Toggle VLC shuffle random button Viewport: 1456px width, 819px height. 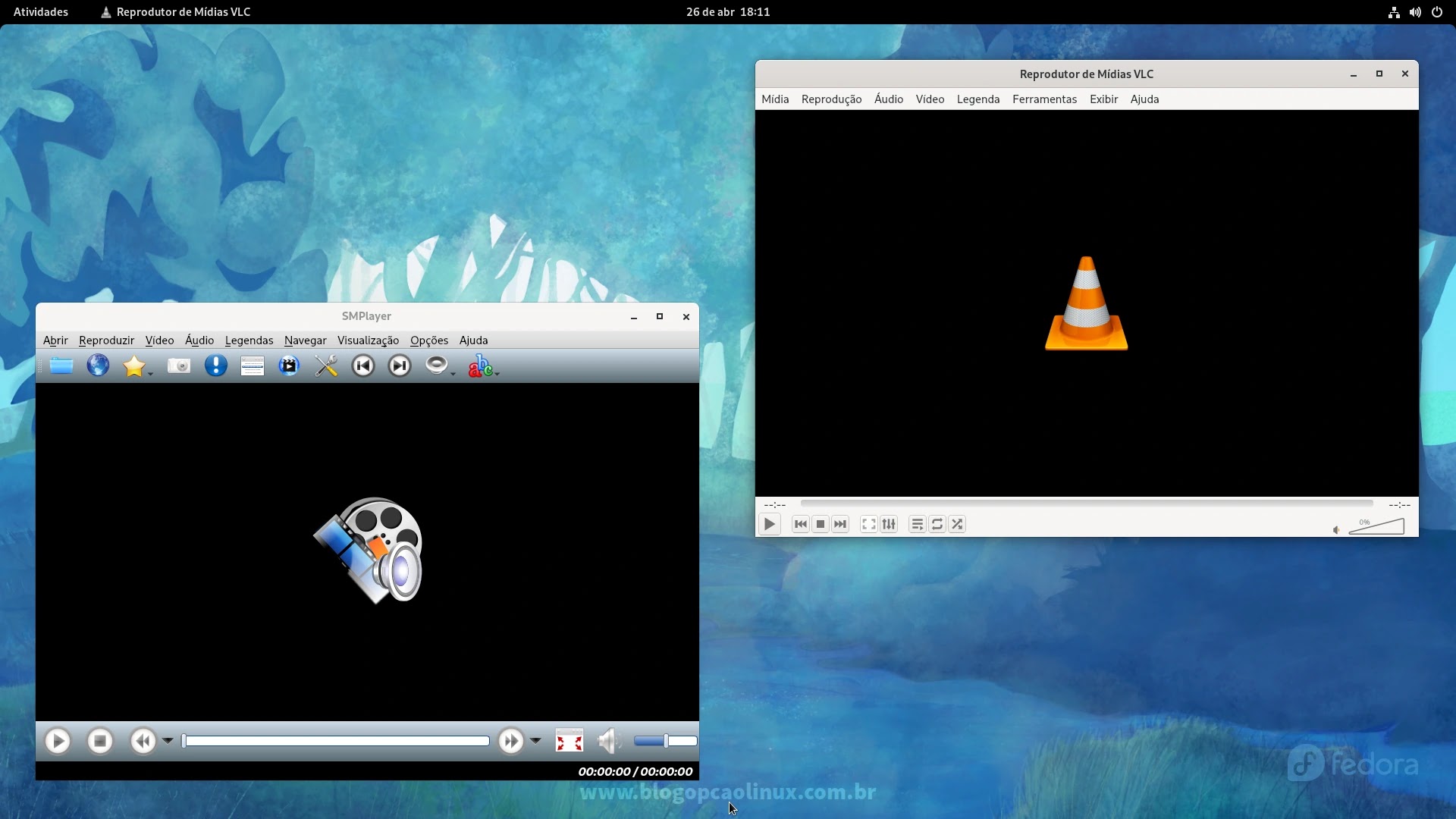tap(957, 524)
